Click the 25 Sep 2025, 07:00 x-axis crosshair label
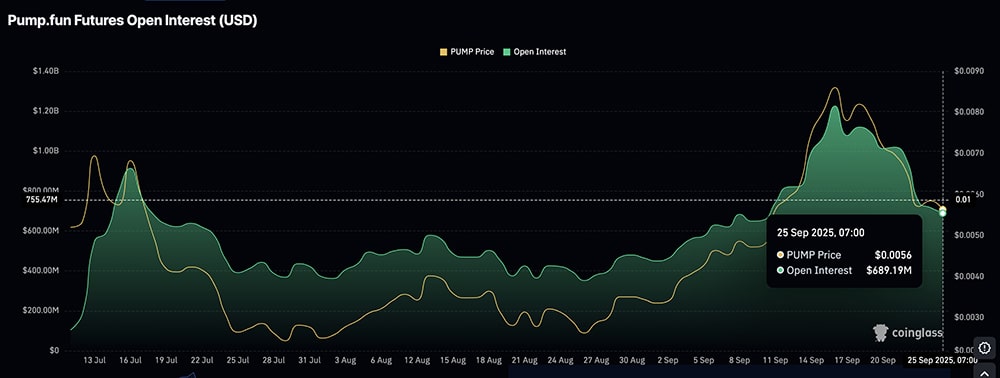The image size is (1000, 378). [x=942, y=361]
